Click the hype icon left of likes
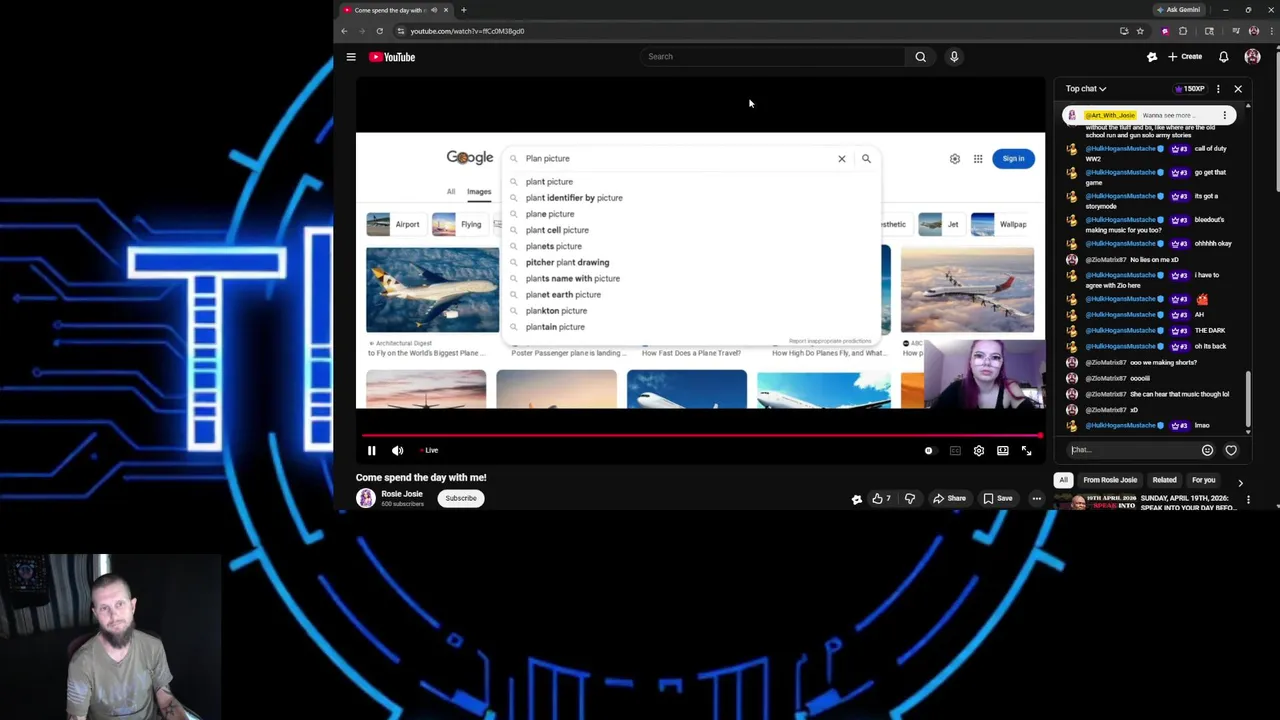 coord(856,499)
